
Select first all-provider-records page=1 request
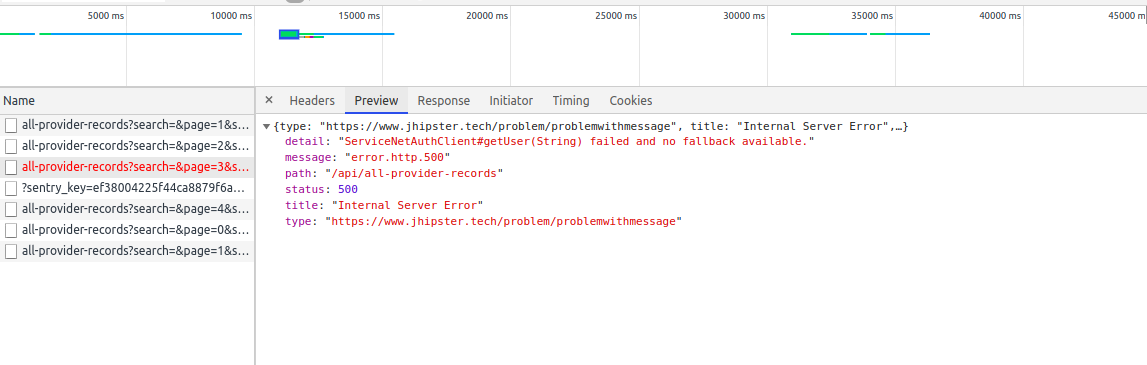point(127,124)
